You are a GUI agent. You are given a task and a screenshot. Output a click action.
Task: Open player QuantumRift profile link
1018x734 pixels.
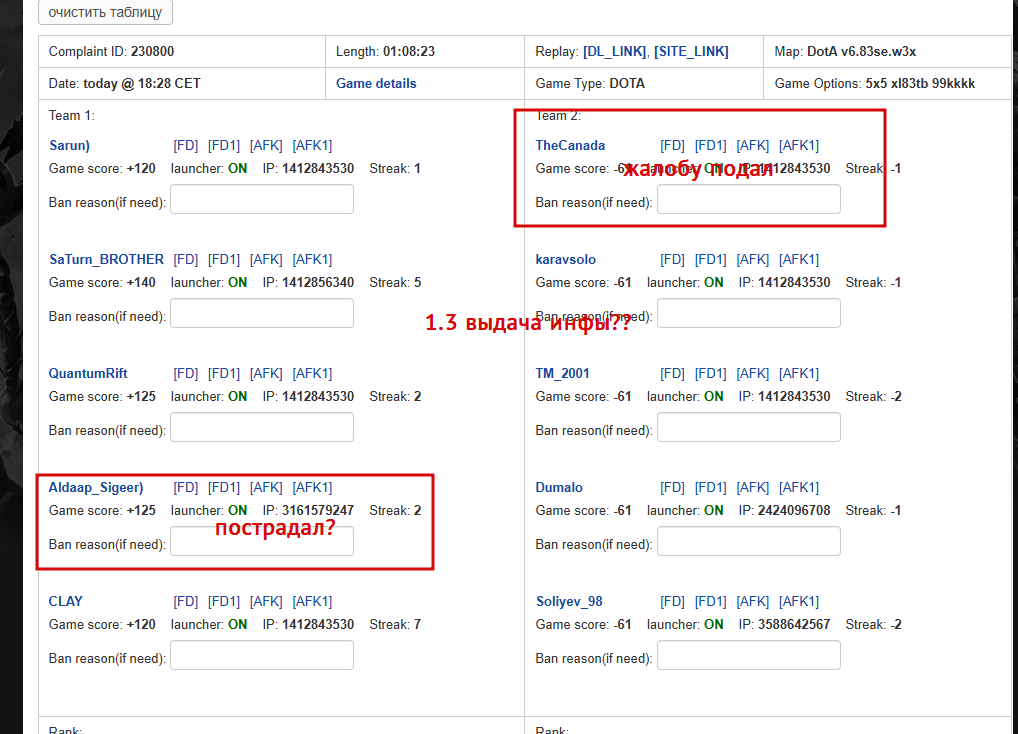pos(88,374)
